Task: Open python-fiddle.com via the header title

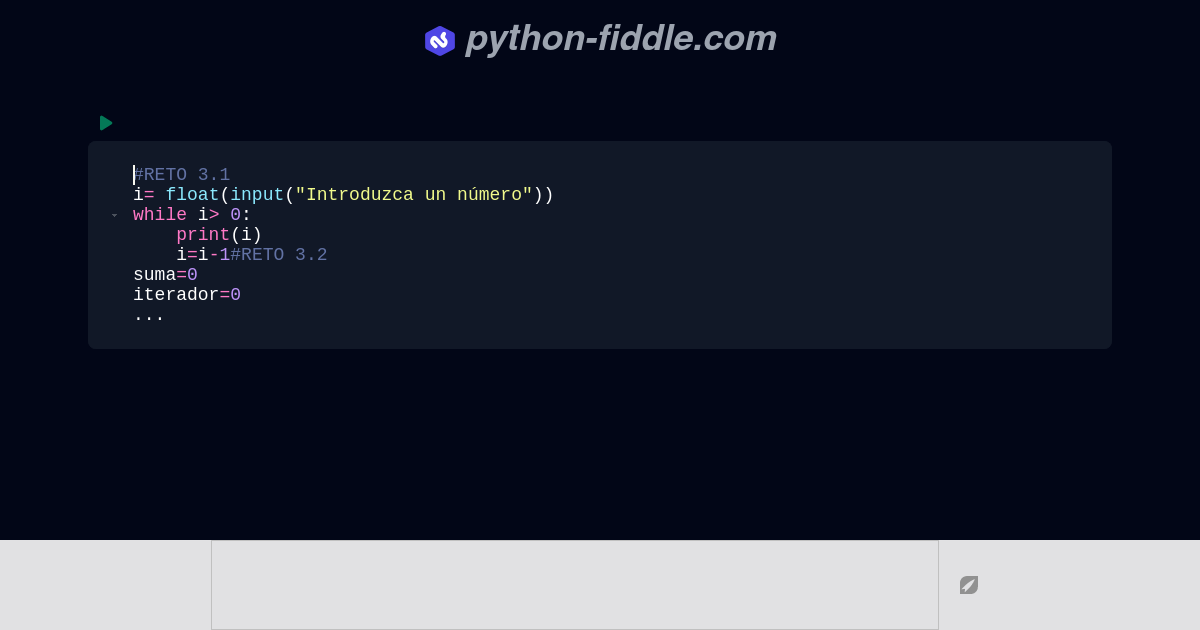Action: 620,39
